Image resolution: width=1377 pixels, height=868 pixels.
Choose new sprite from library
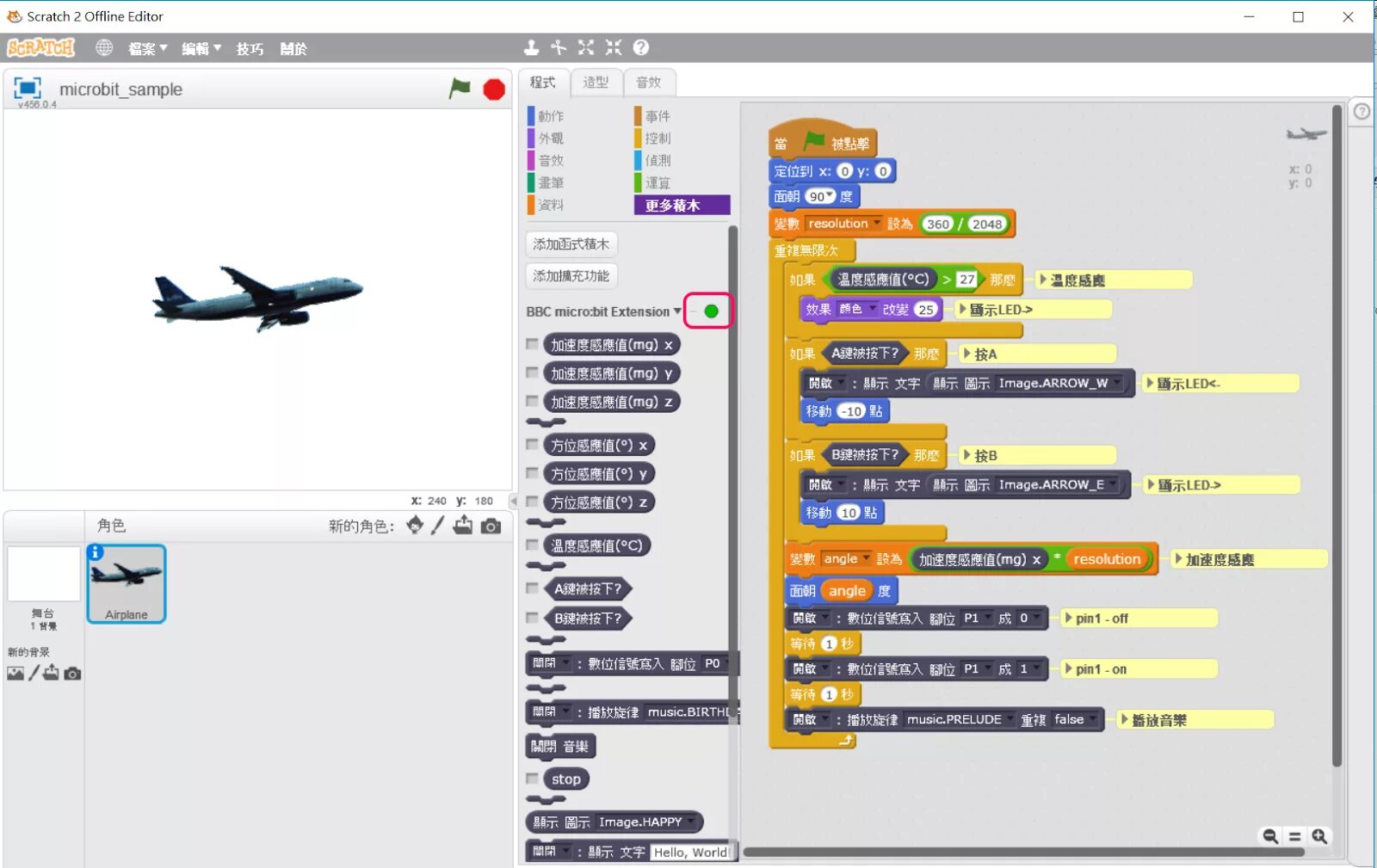coord(415,525)
